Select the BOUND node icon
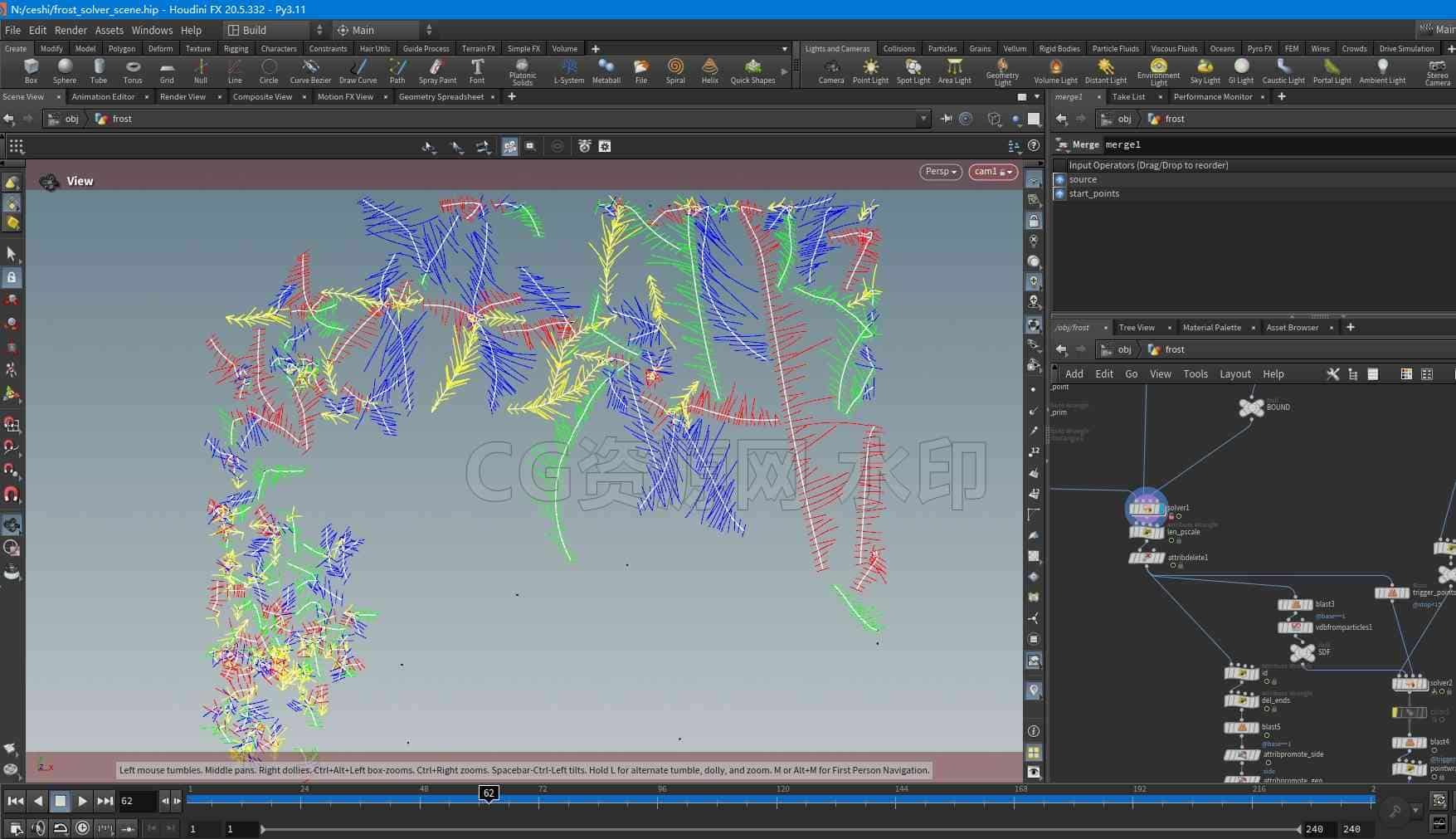Image resolution: width=1456 pixels, height=839 pixels. click(x=1250, y=407)
